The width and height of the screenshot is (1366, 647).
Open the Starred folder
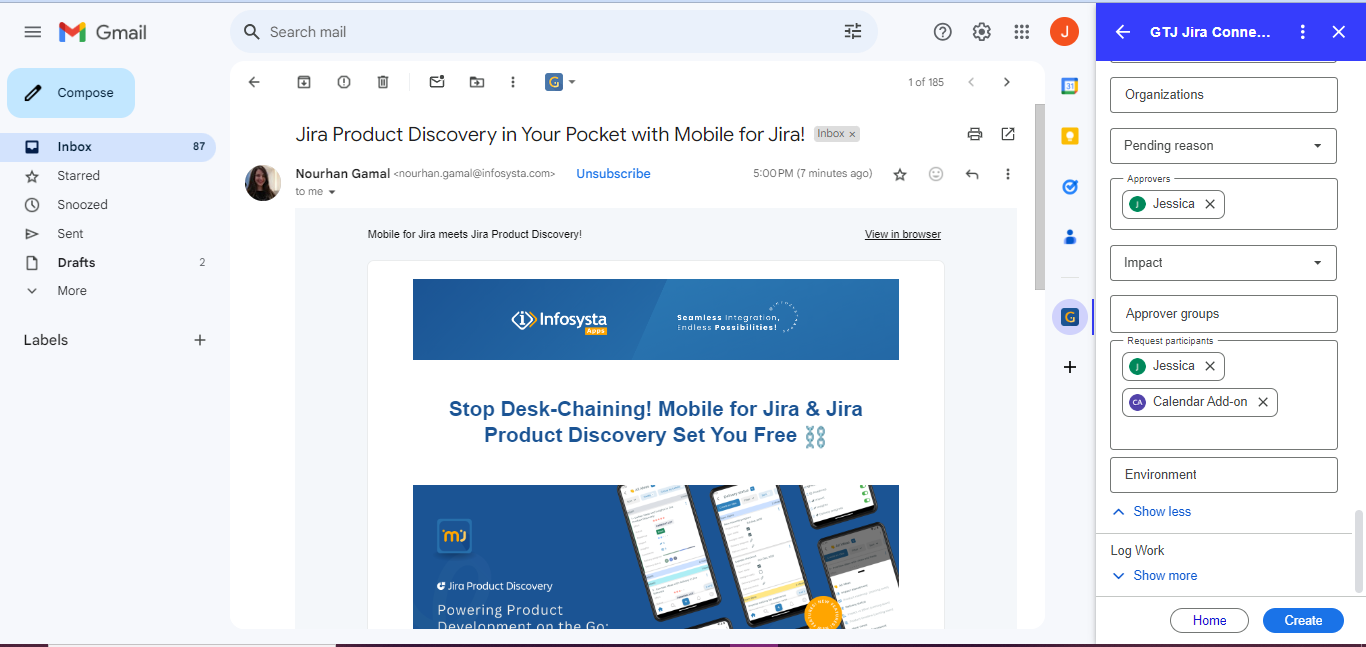78,176
